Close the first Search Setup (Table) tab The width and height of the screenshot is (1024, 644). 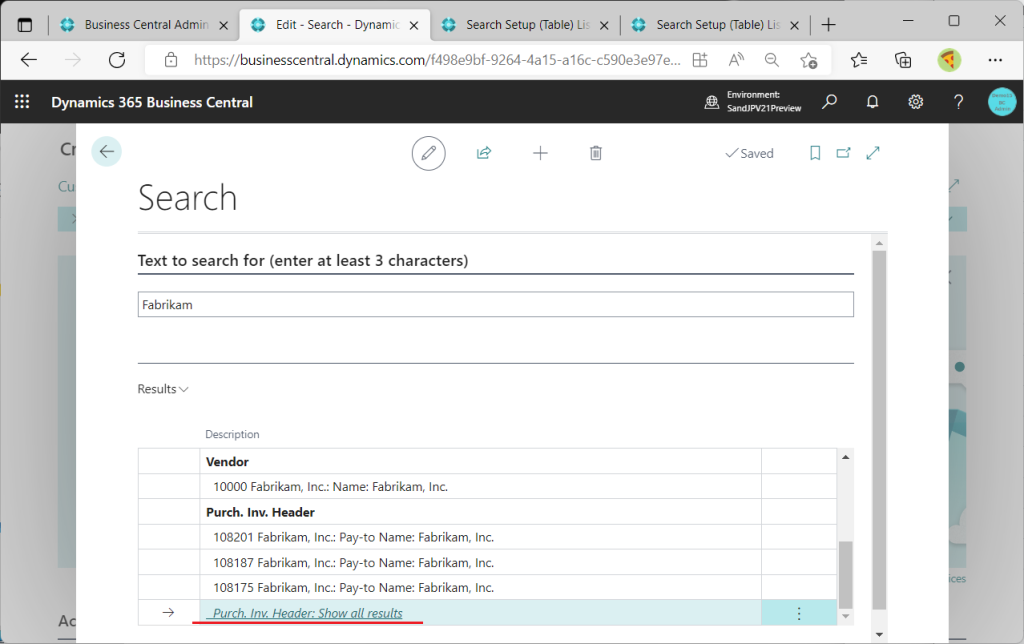[604, 25]
